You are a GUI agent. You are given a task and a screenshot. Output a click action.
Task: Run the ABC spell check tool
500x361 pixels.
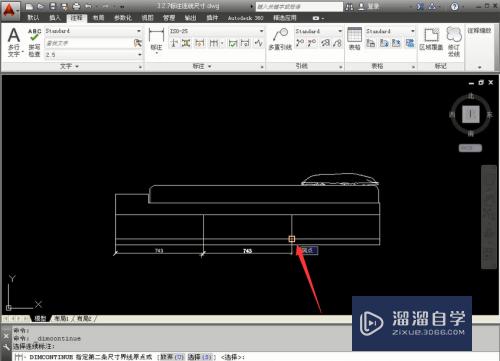[34, 42]
